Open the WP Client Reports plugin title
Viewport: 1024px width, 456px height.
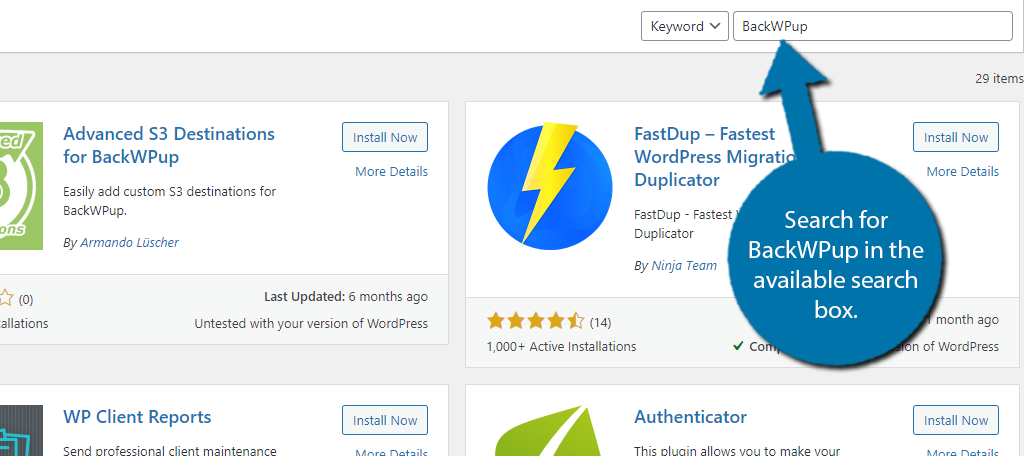pos(137,417)
